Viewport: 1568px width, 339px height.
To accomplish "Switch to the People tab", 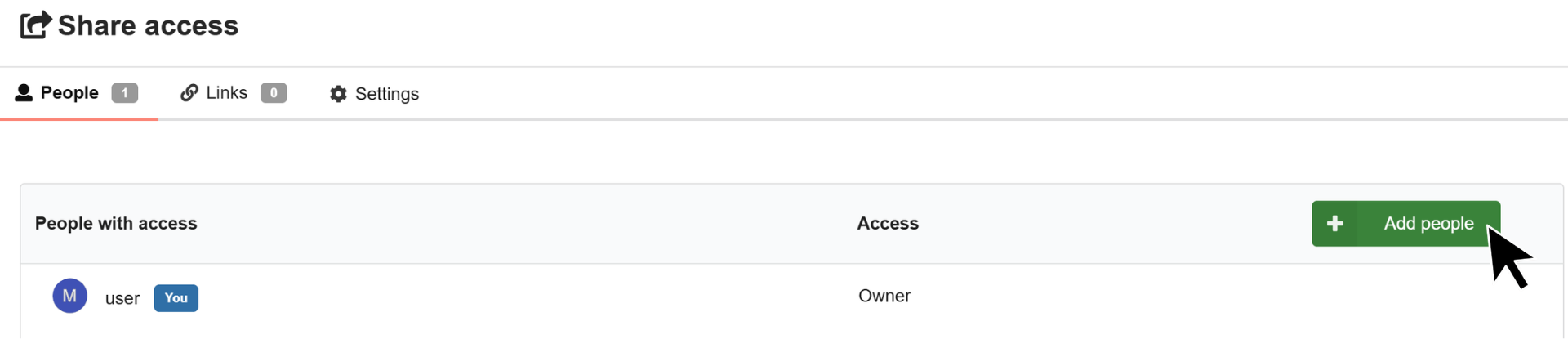I will click(x=78, y=93).
